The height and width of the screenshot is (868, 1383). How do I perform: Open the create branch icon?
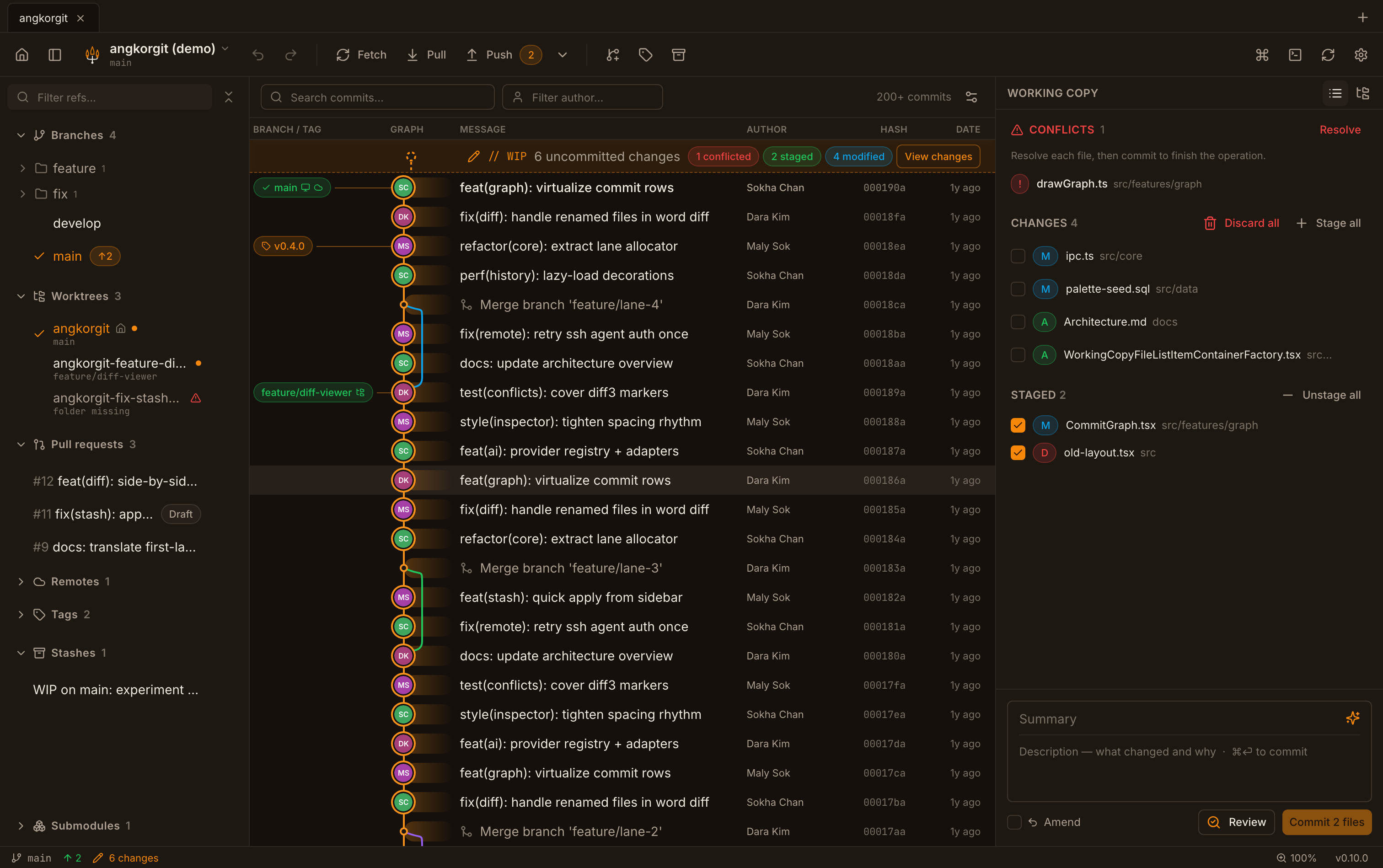click(612, 54)
